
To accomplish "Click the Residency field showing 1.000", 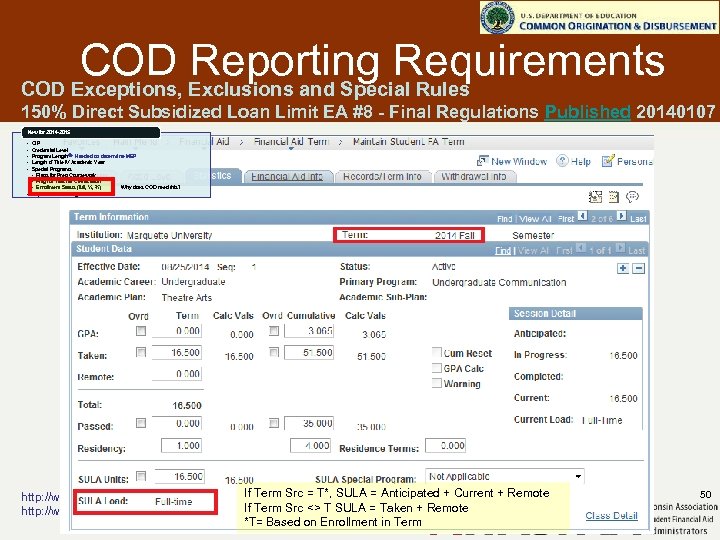I will [x=181, y=445].
